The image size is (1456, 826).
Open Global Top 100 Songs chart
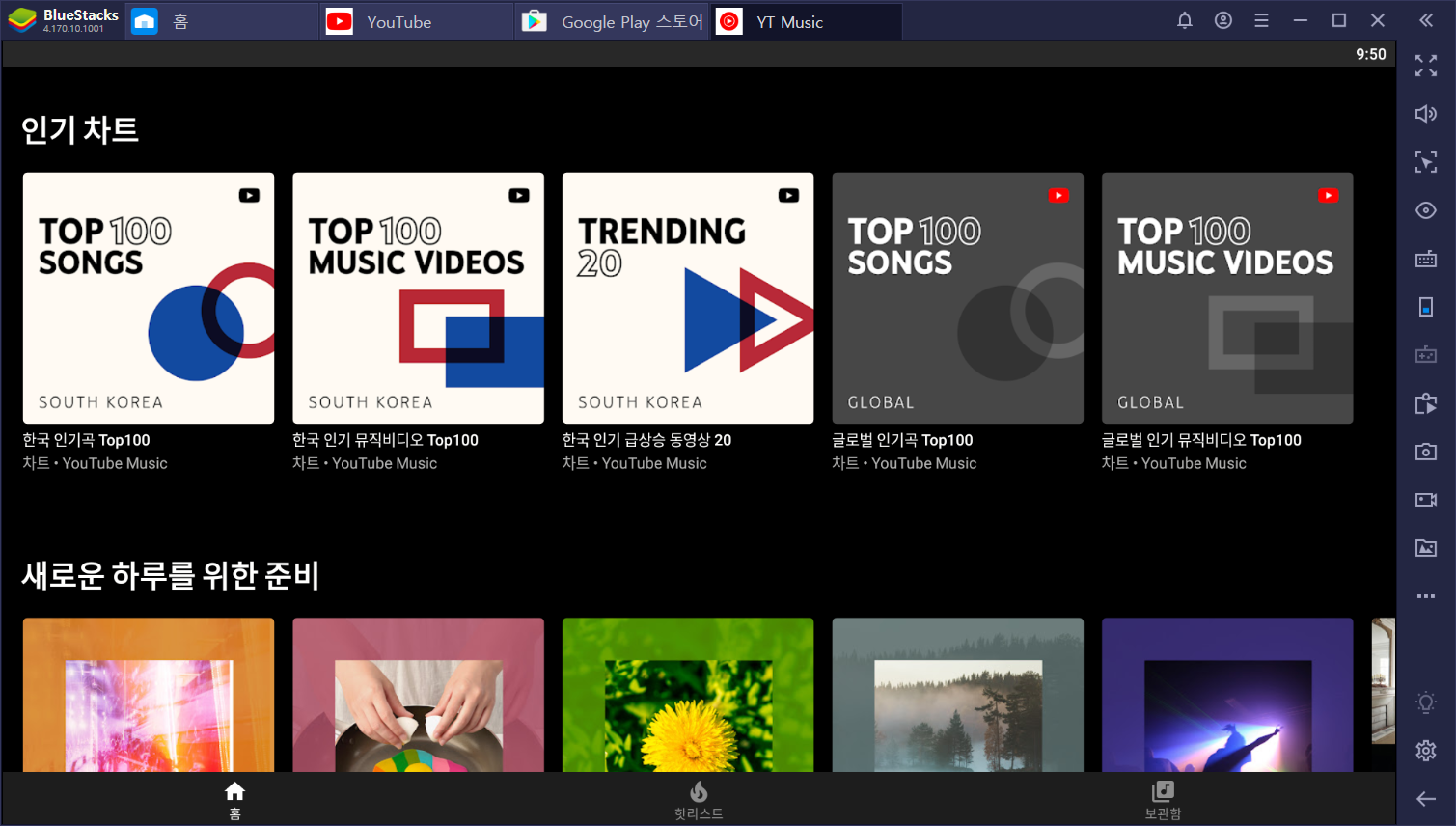click(x=957, y=298)
